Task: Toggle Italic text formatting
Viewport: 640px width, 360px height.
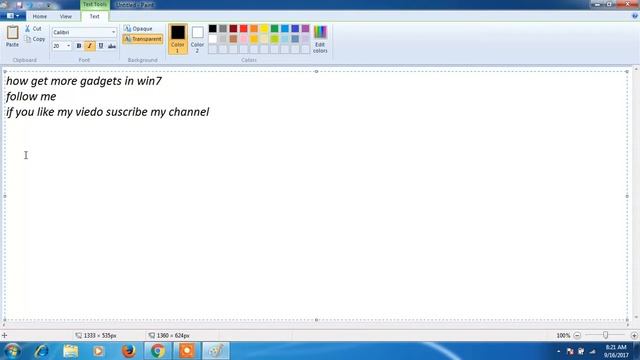Action: click(x=90, y=46)
